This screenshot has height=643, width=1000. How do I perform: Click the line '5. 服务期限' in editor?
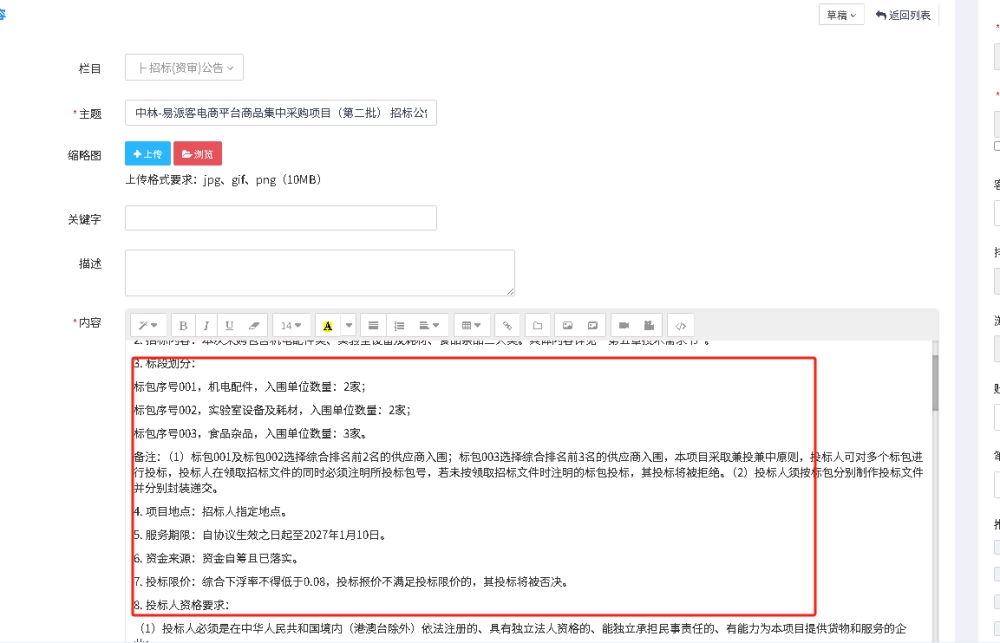click(260, 535)
